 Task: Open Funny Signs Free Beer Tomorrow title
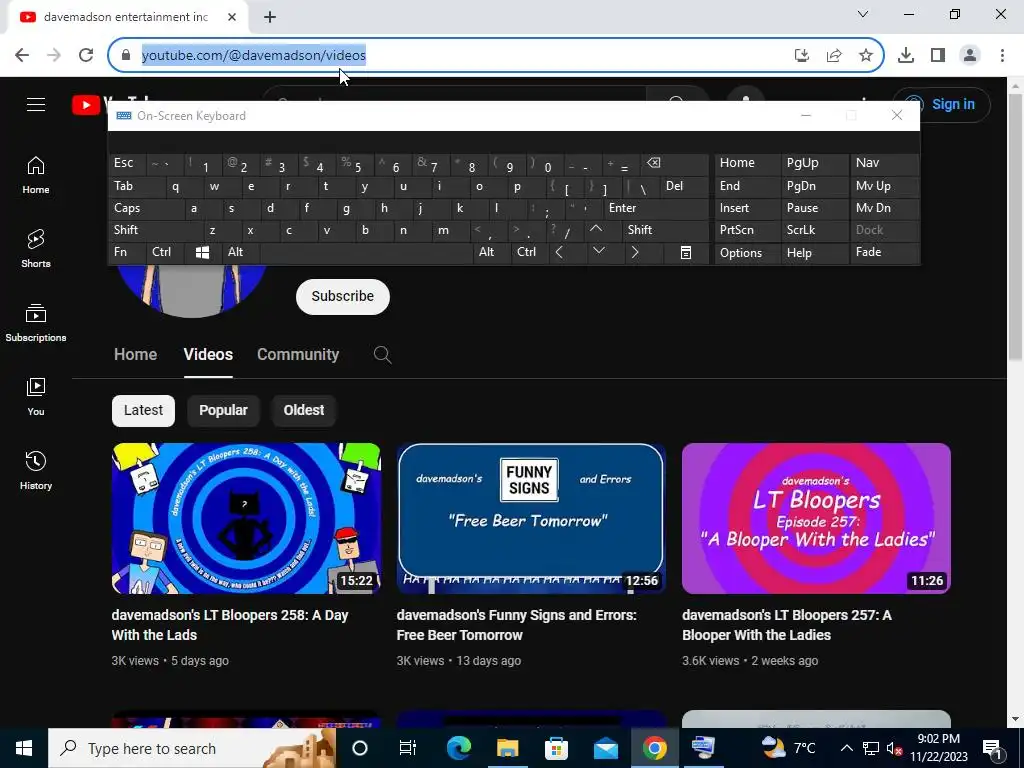tap(517, 625)
